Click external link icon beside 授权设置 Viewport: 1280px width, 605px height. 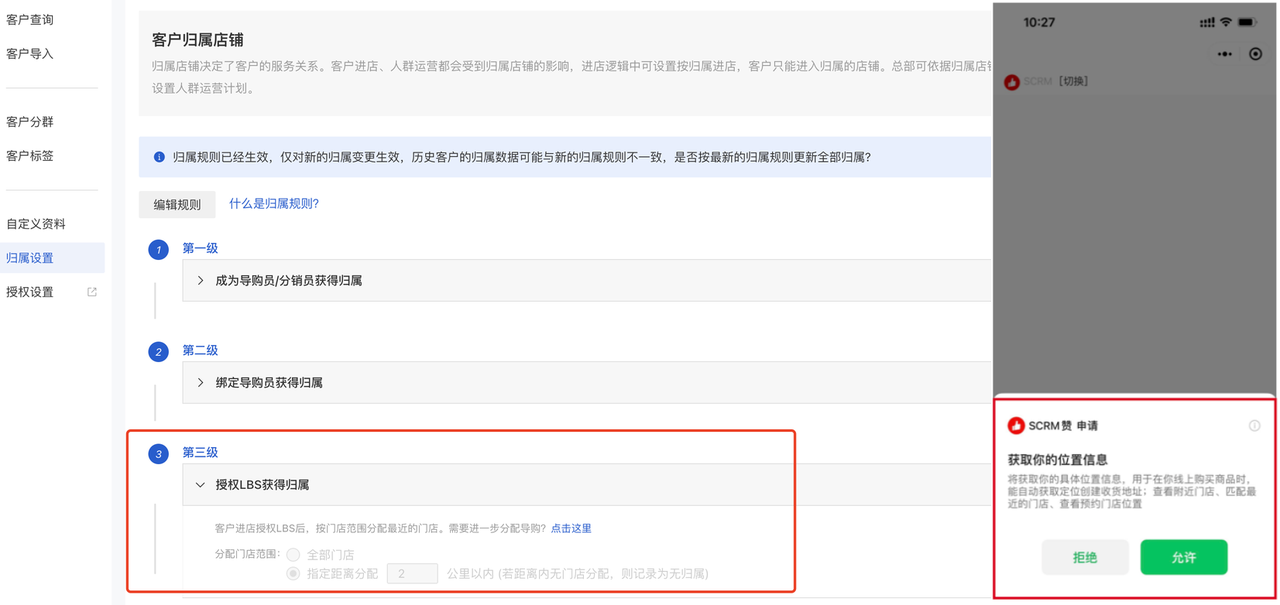coord(92,292)
